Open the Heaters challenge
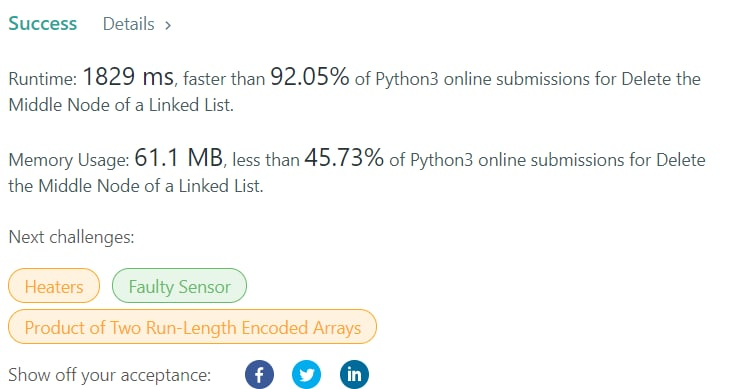Viewport: 729px width, 389px height. pos(54,286)
